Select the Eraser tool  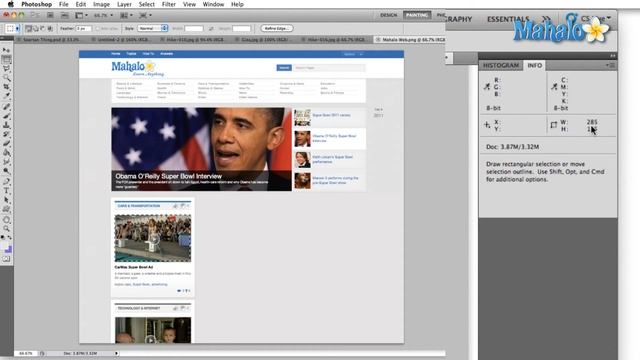pos(6,143)
